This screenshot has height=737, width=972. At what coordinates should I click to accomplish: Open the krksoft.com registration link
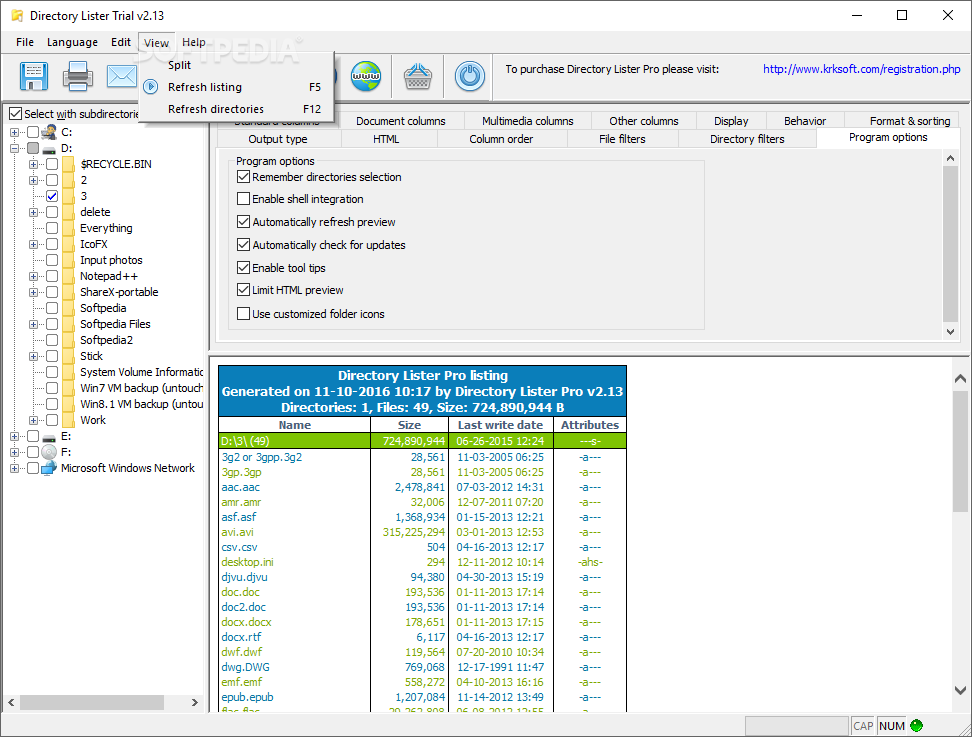click(x=862, y=69)
